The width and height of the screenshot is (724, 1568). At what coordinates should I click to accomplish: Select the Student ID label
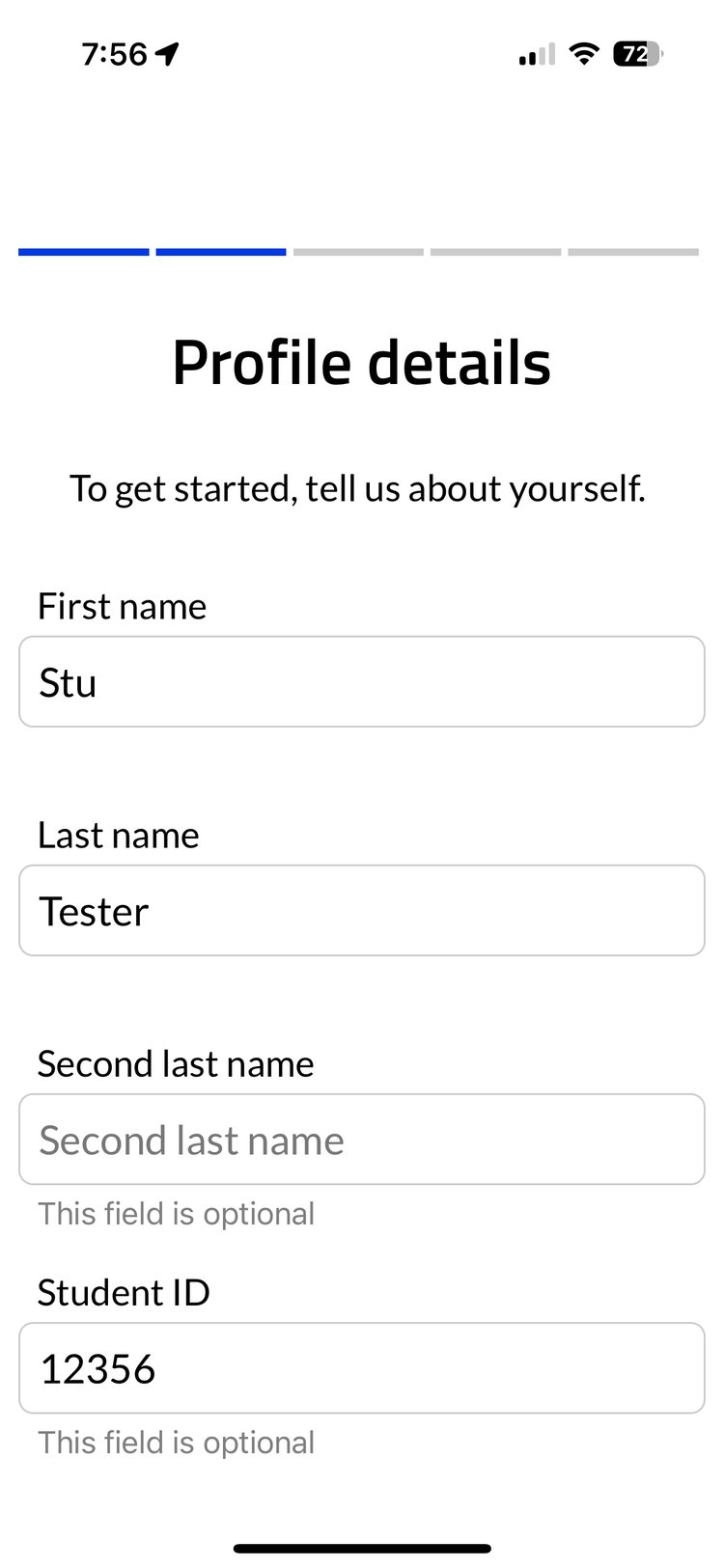coord(124,1292)
